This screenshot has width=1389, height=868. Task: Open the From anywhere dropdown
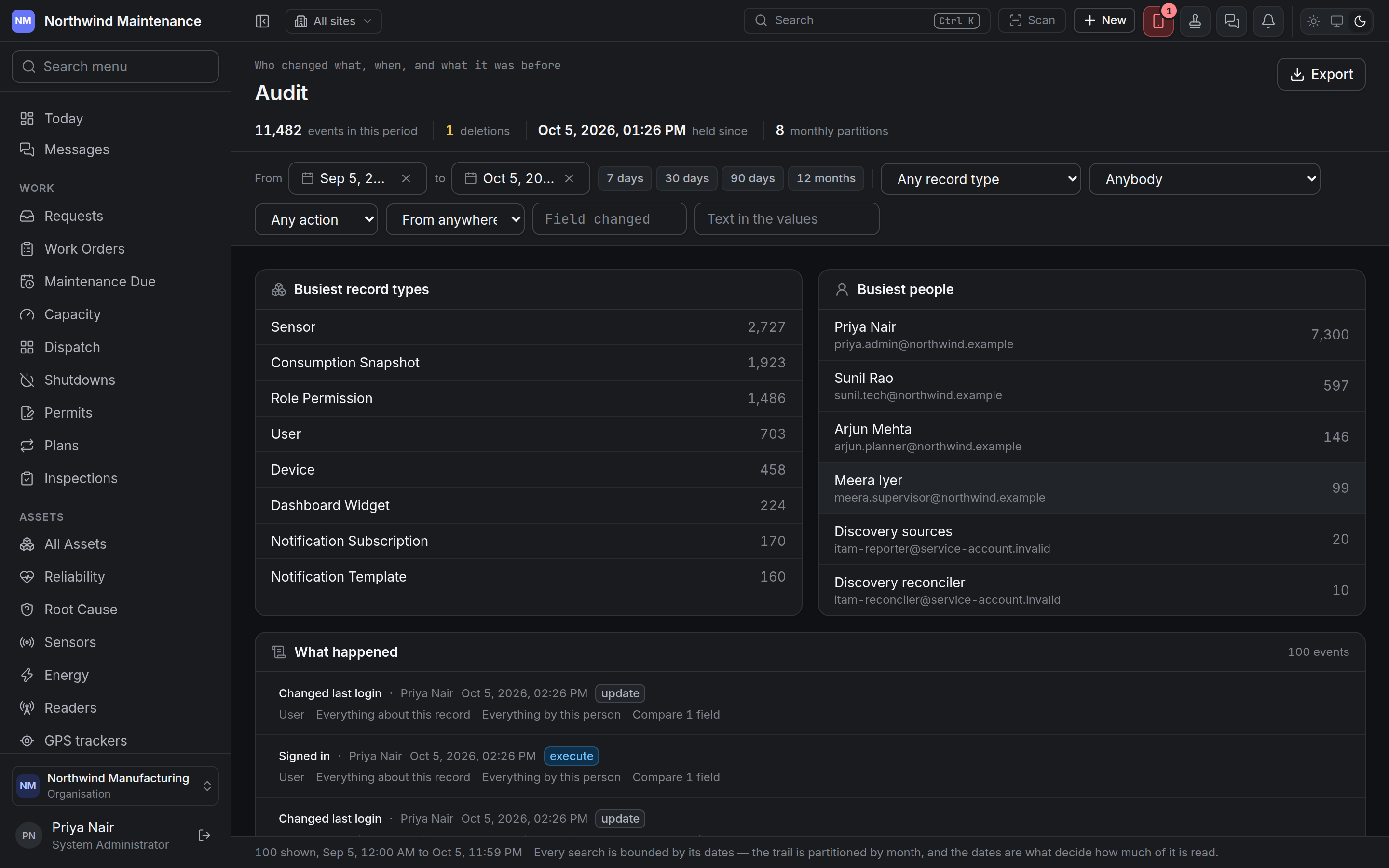455,219
